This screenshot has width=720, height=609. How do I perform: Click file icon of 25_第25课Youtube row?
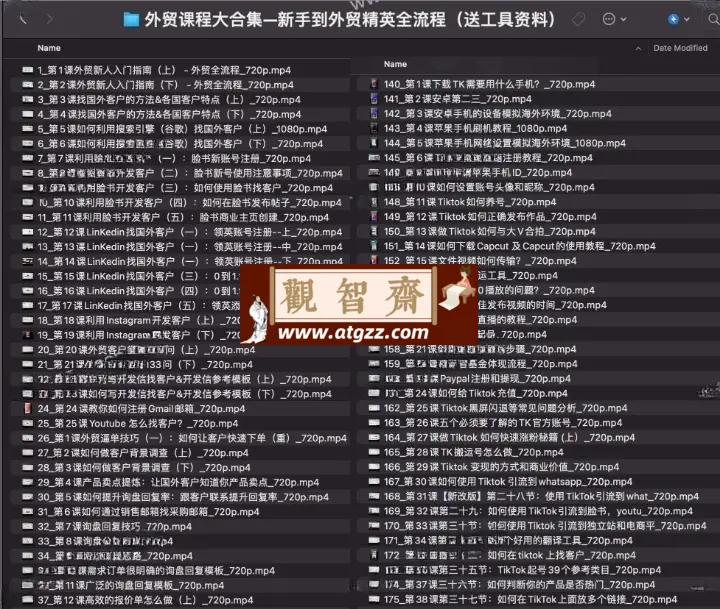click(x=28, y=423)
